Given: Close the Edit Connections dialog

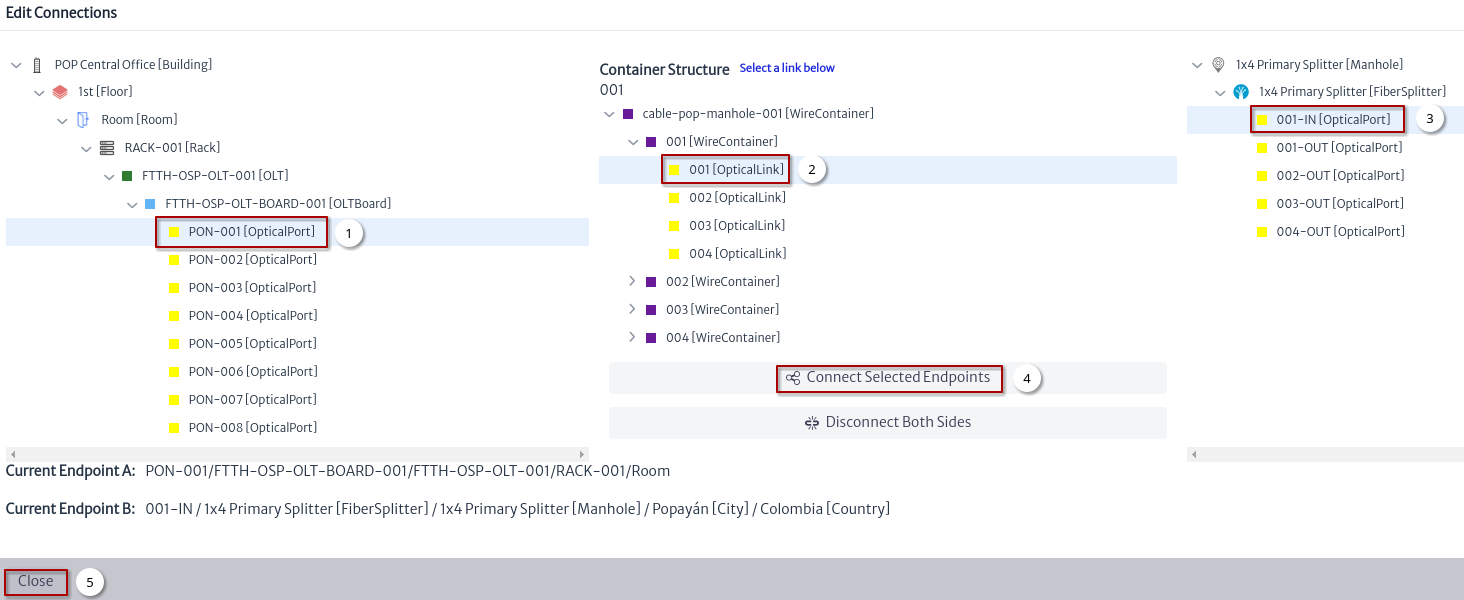Looking at the screenshot, I should tap(36, 581).
